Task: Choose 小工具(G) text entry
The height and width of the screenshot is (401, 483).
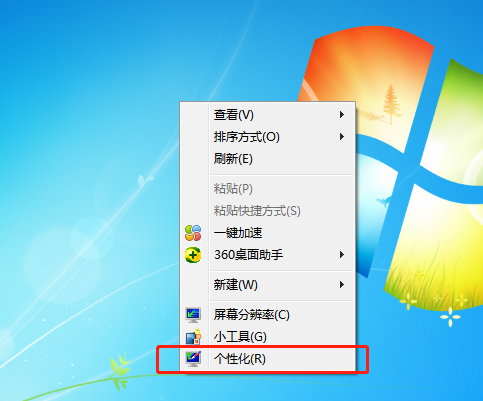Action: point(240,337)
